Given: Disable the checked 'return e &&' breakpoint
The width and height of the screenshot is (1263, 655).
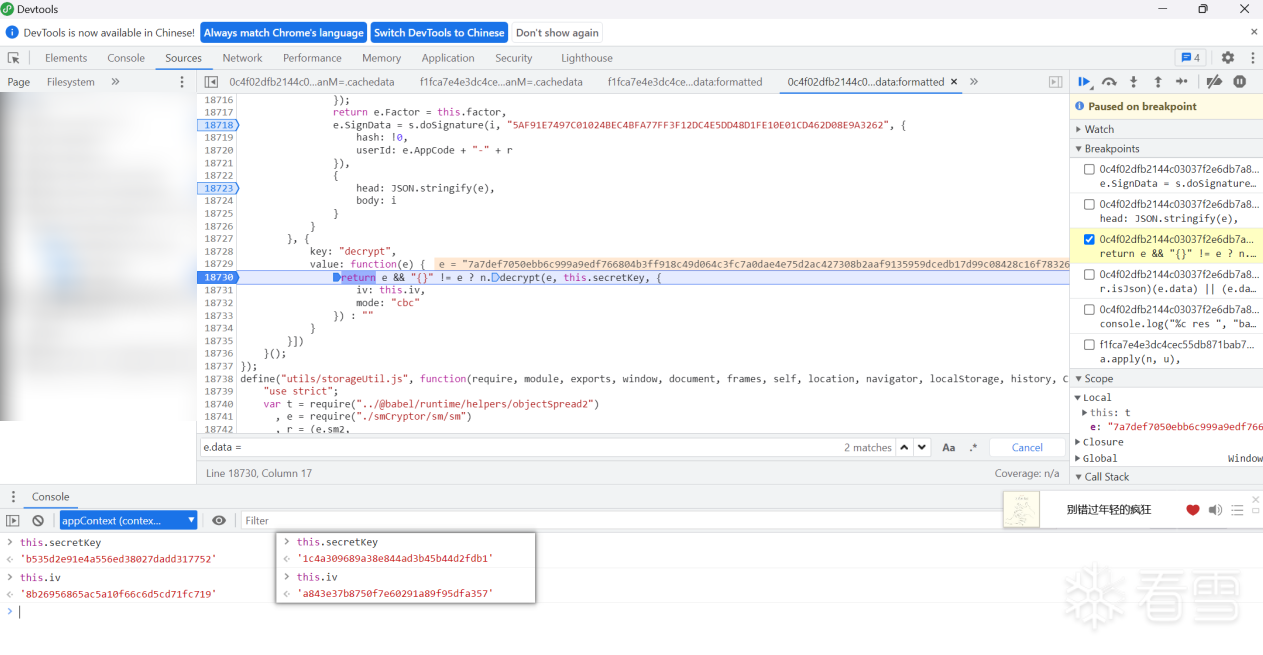Looking at the screenshot, I should point(1089,240).
